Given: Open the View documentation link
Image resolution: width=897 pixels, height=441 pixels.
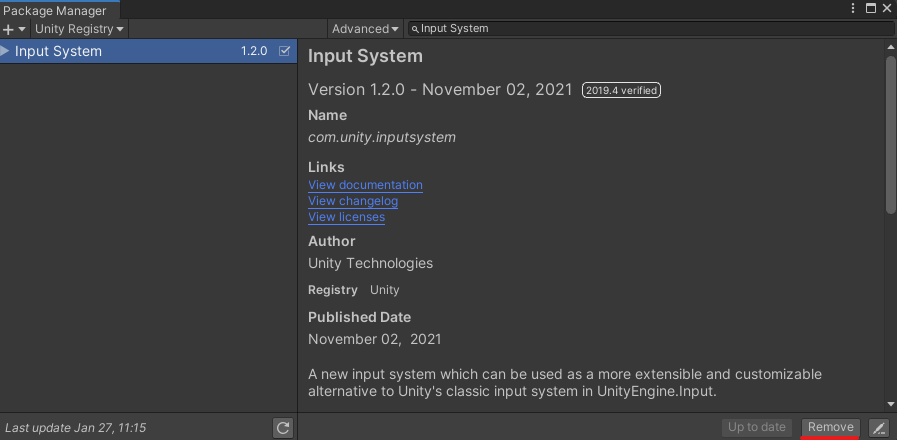Looking at the screenshot, I should pos(365,185).
